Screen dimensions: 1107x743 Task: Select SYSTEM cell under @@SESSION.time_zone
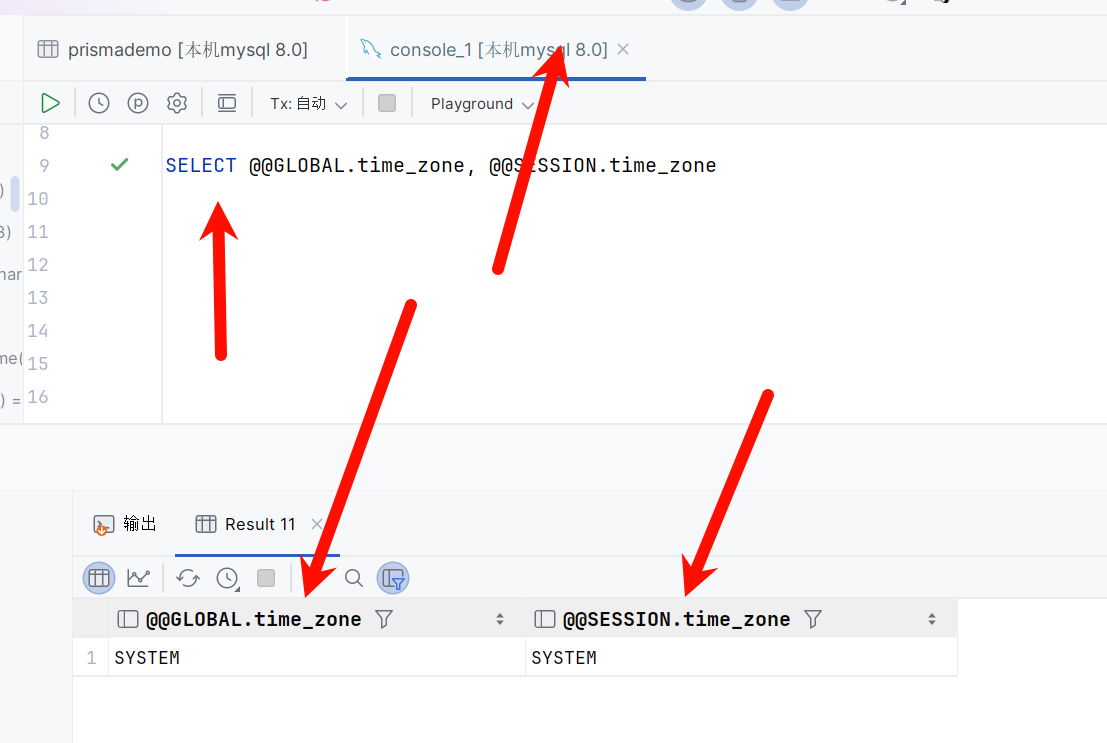tap(741, 658)
